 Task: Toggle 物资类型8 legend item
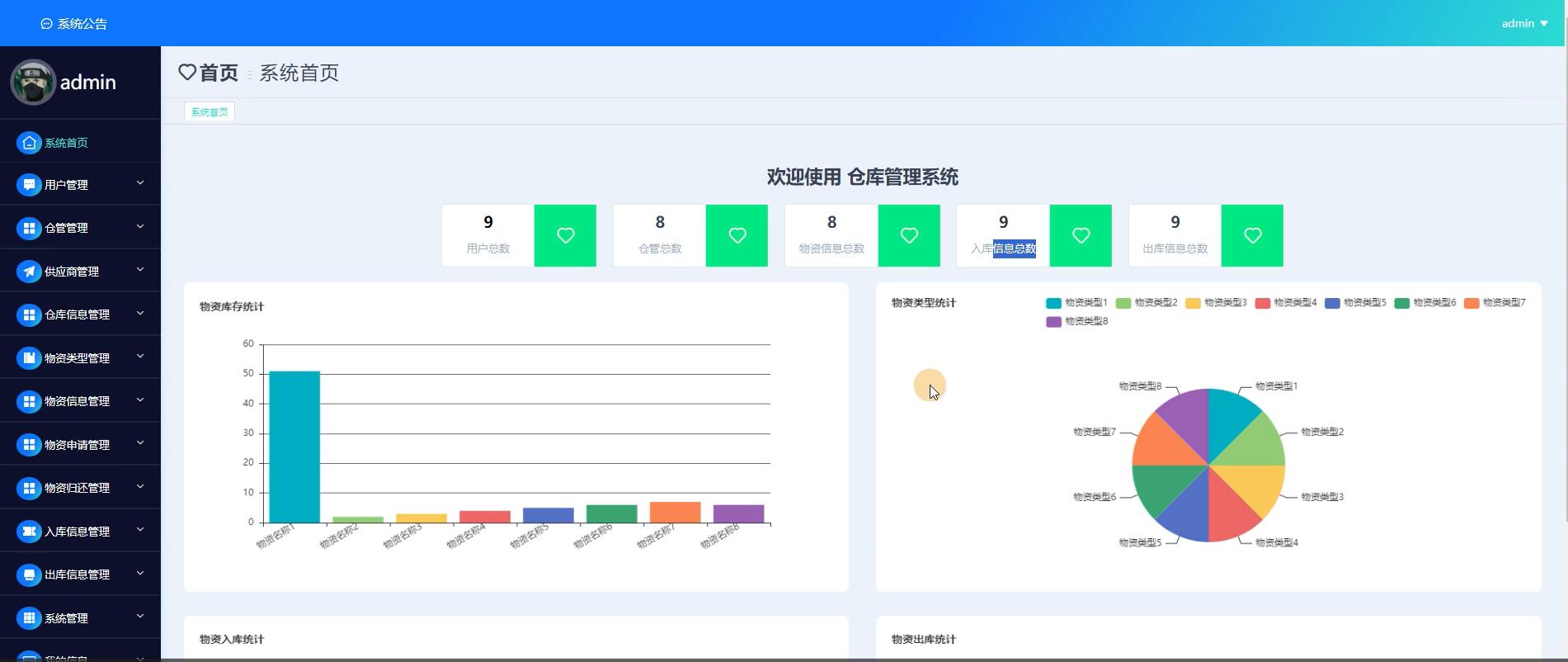click(1076, 321)
